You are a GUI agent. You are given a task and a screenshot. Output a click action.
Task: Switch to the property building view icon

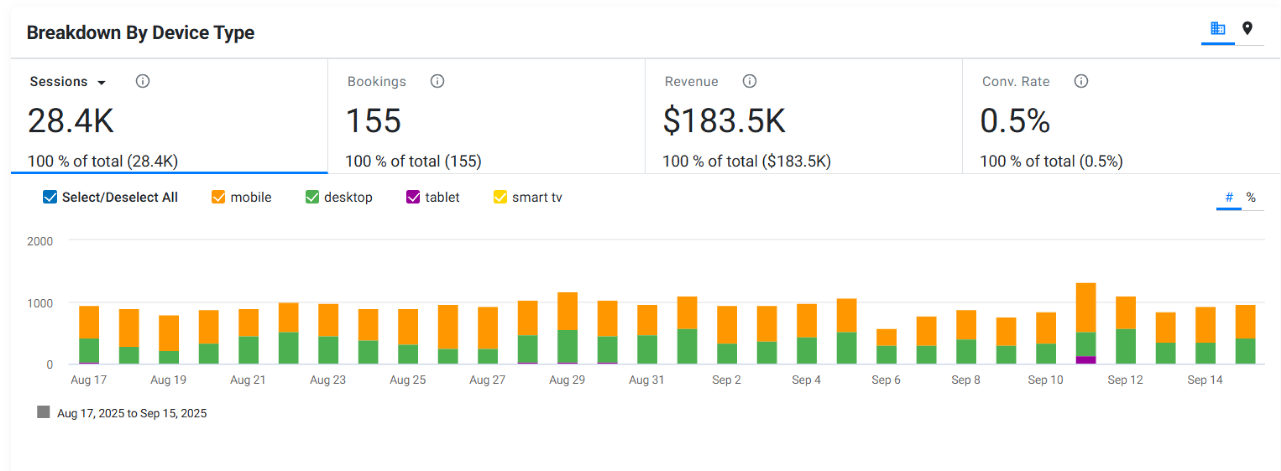tap(1218, 29)
